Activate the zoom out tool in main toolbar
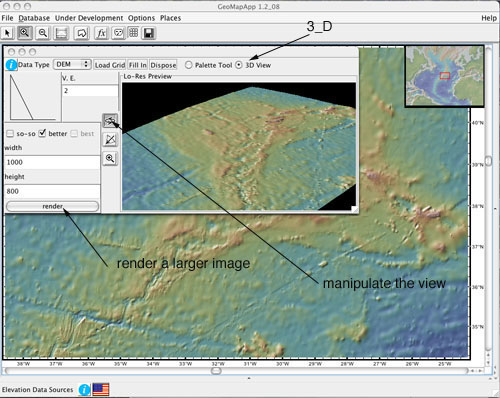Viewport: 500px width, 398px height. [43, 33]
